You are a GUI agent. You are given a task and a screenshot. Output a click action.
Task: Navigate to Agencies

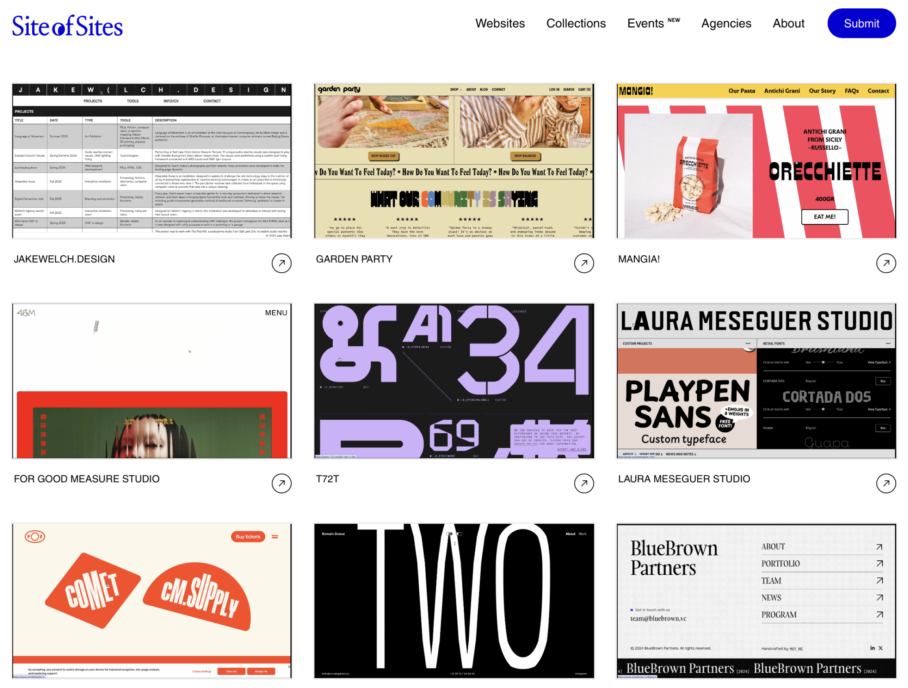coord(726,23)
